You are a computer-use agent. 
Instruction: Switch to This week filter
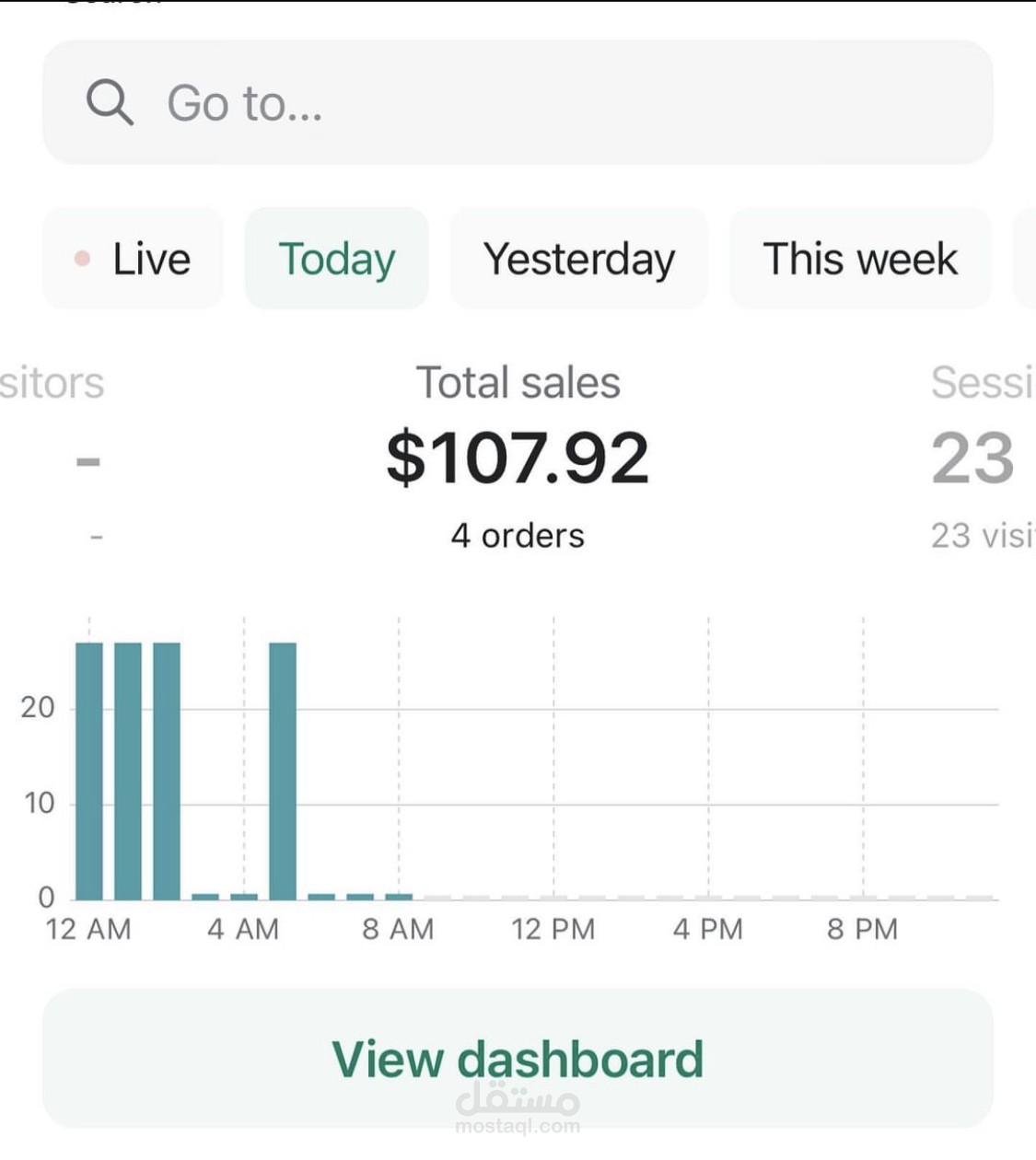(860, 259)
